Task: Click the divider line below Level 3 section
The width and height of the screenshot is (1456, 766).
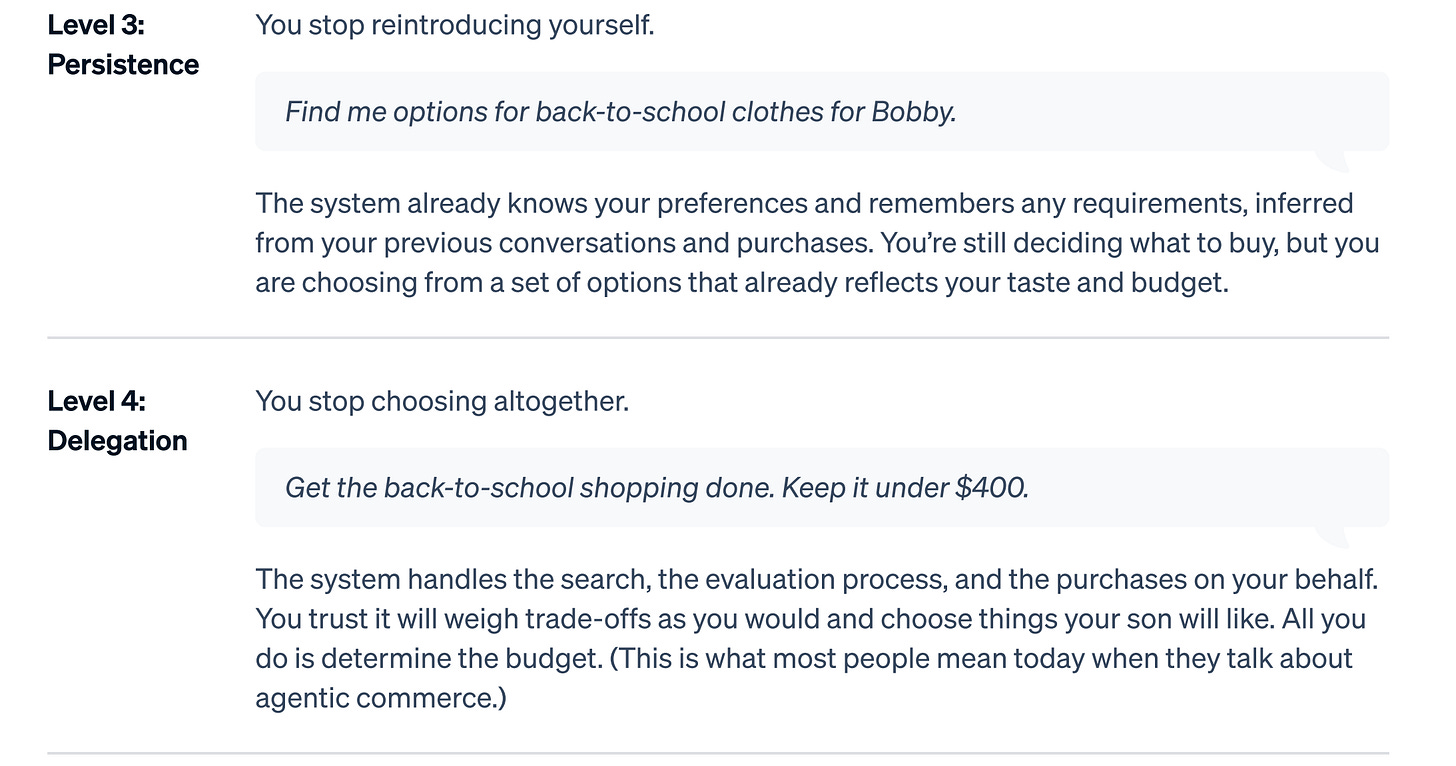Action: point(718,338)
